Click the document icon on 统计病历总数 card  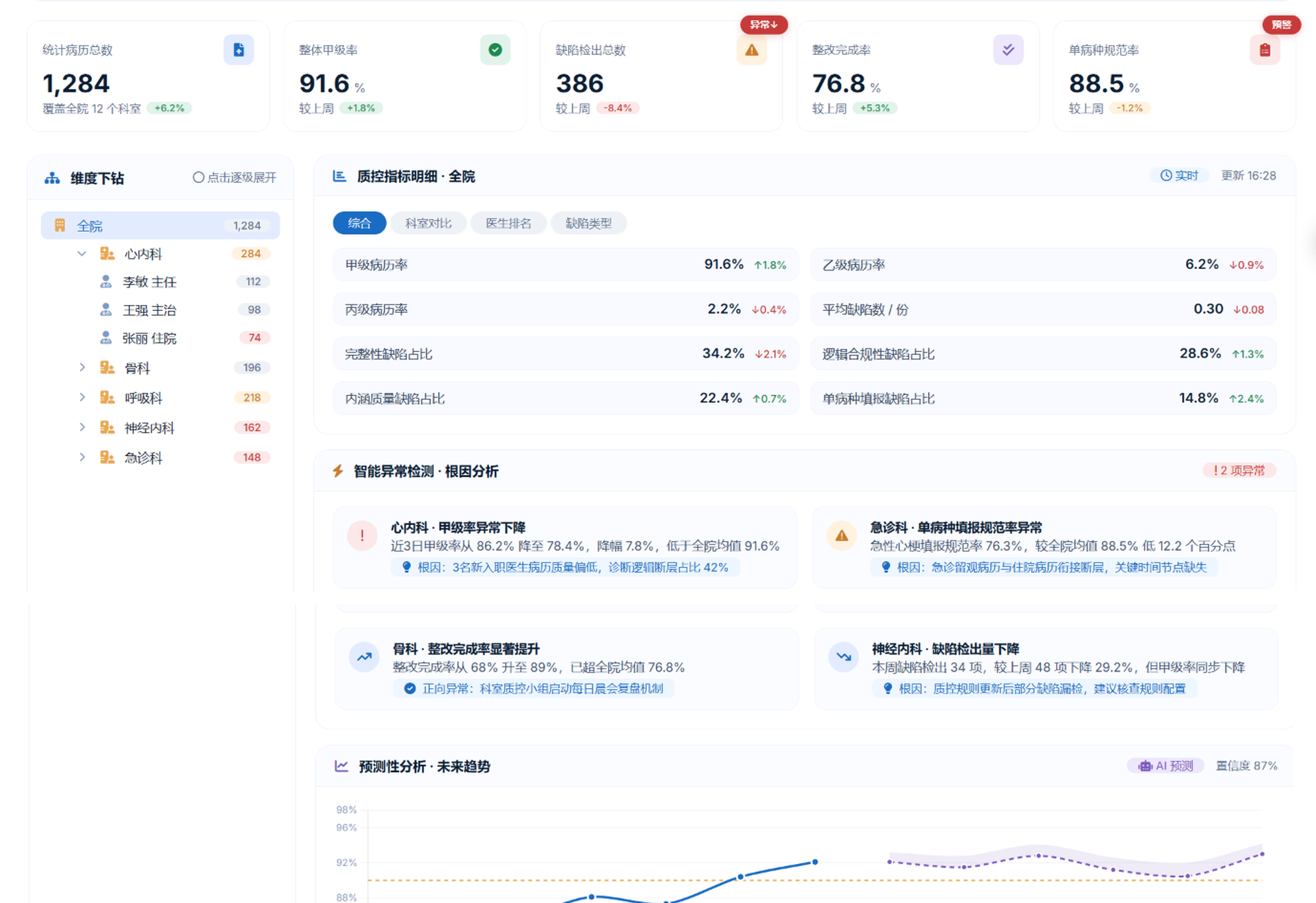click(x=239, y=50)
